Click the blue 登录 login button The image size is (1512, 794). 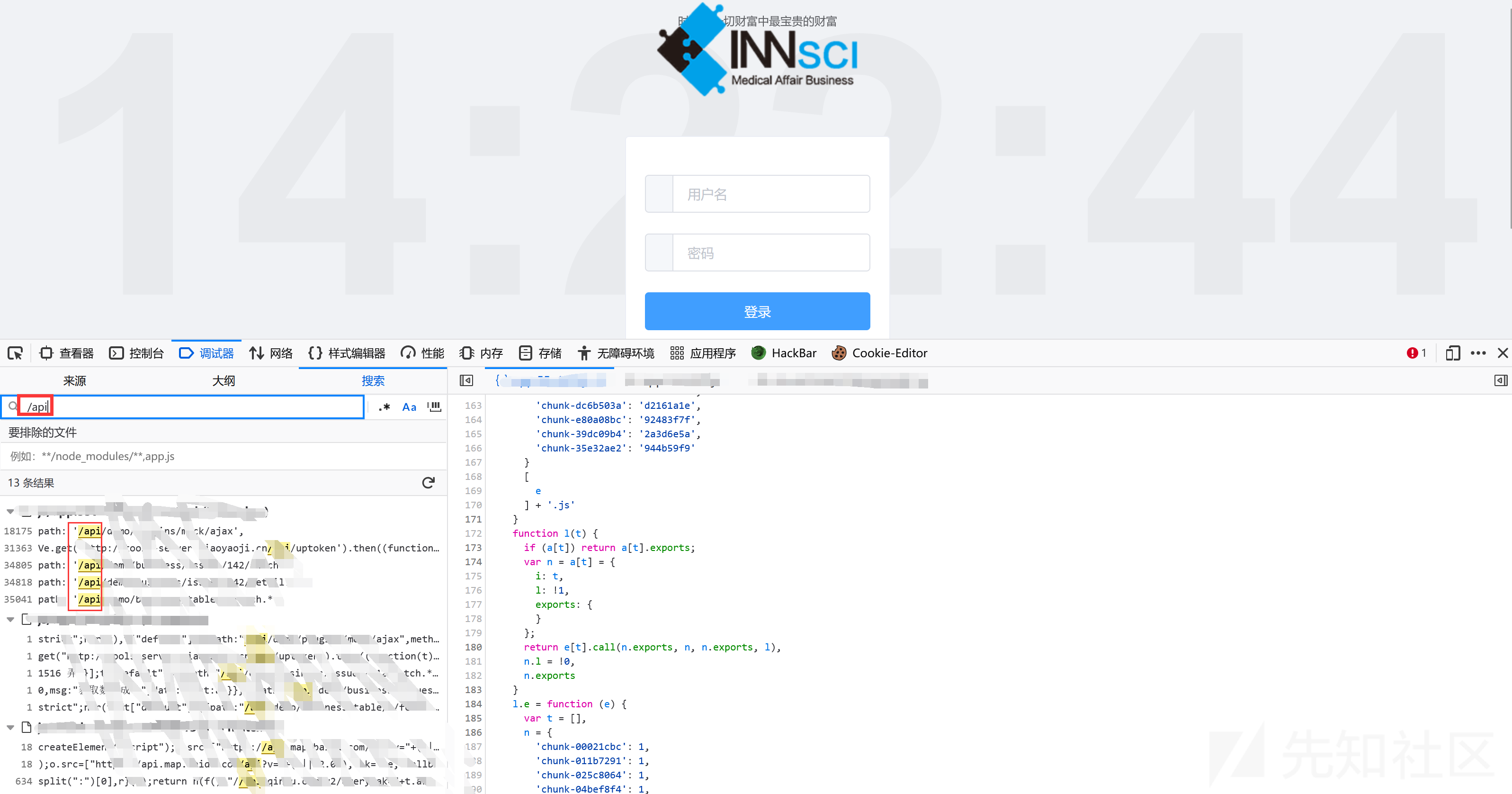coord(757,311)
